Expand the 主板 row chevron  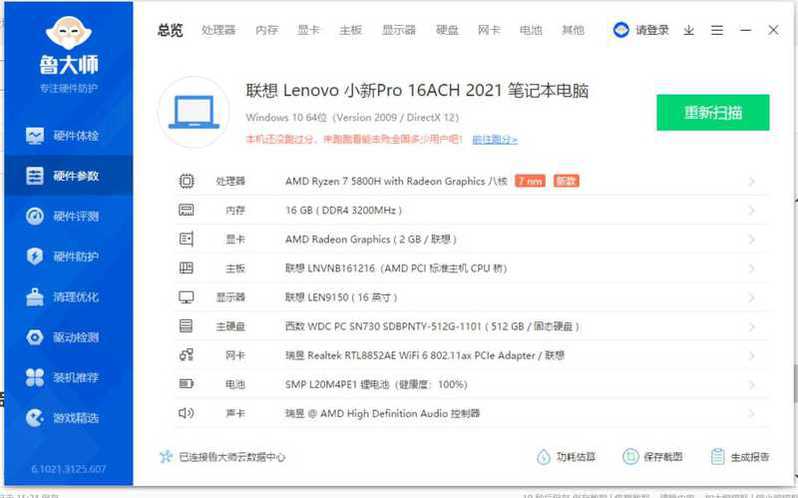(x=752, y=269)
